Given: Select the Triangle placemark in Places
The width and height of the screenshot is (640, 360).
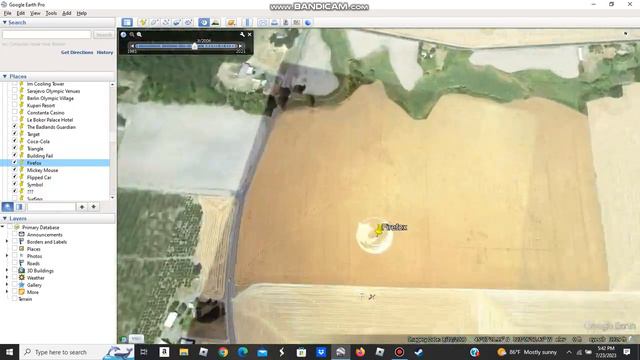Looking at the screenshot, I should tap(35, 149).
